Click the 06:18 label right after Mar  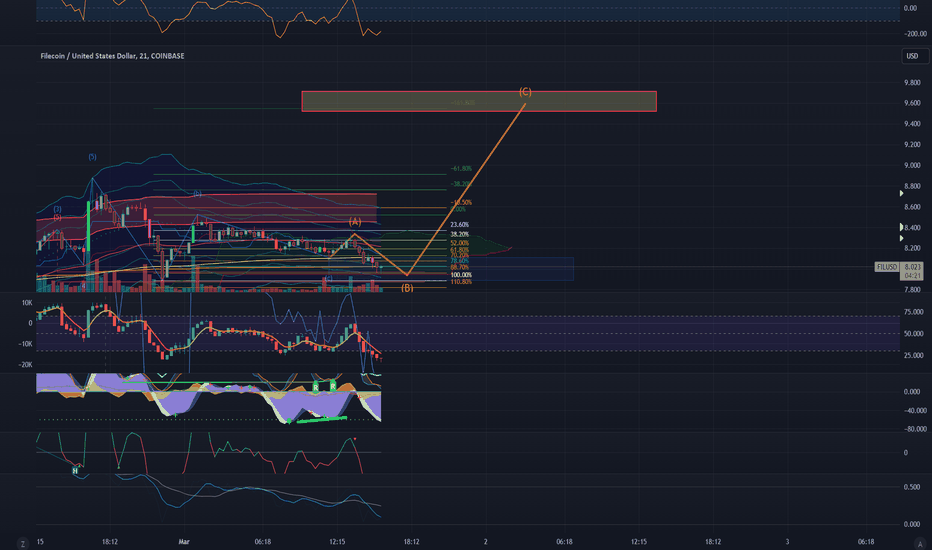click(x=263, y=542)
